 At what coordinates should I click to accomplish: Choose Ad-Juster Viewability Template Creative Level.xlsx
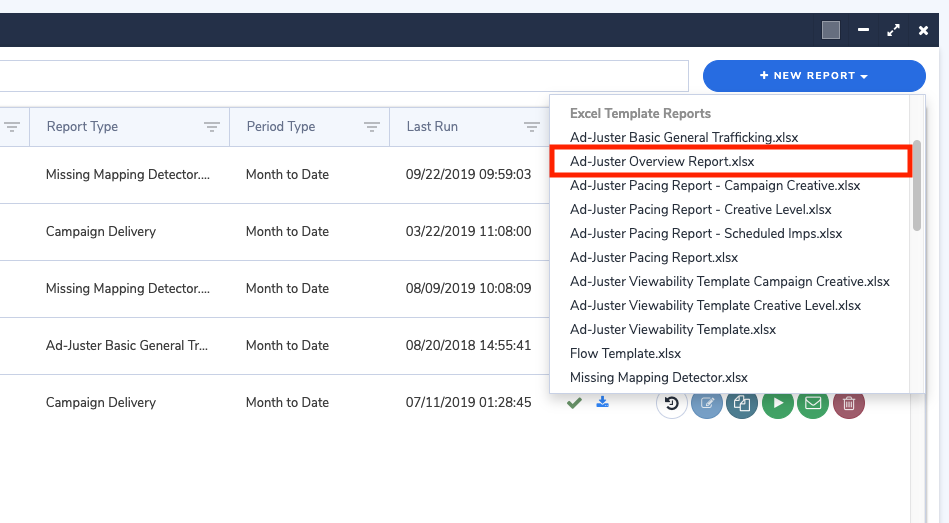pyautogui.click(x=715, y=306)
